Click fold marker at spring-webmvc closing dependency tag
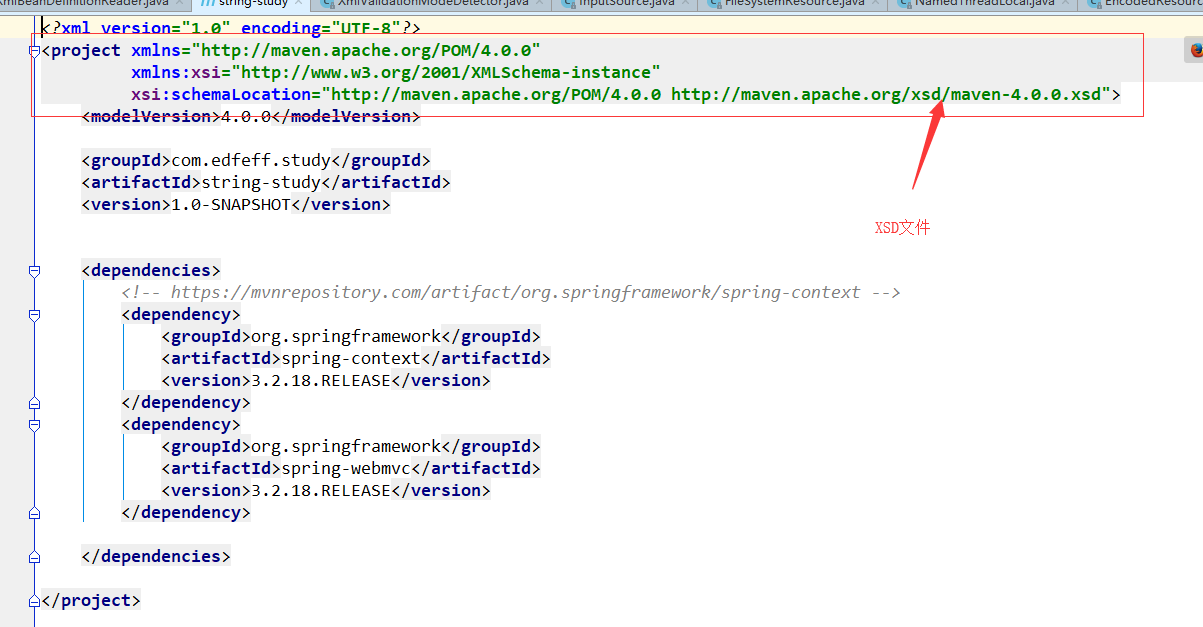 point(34,512)
